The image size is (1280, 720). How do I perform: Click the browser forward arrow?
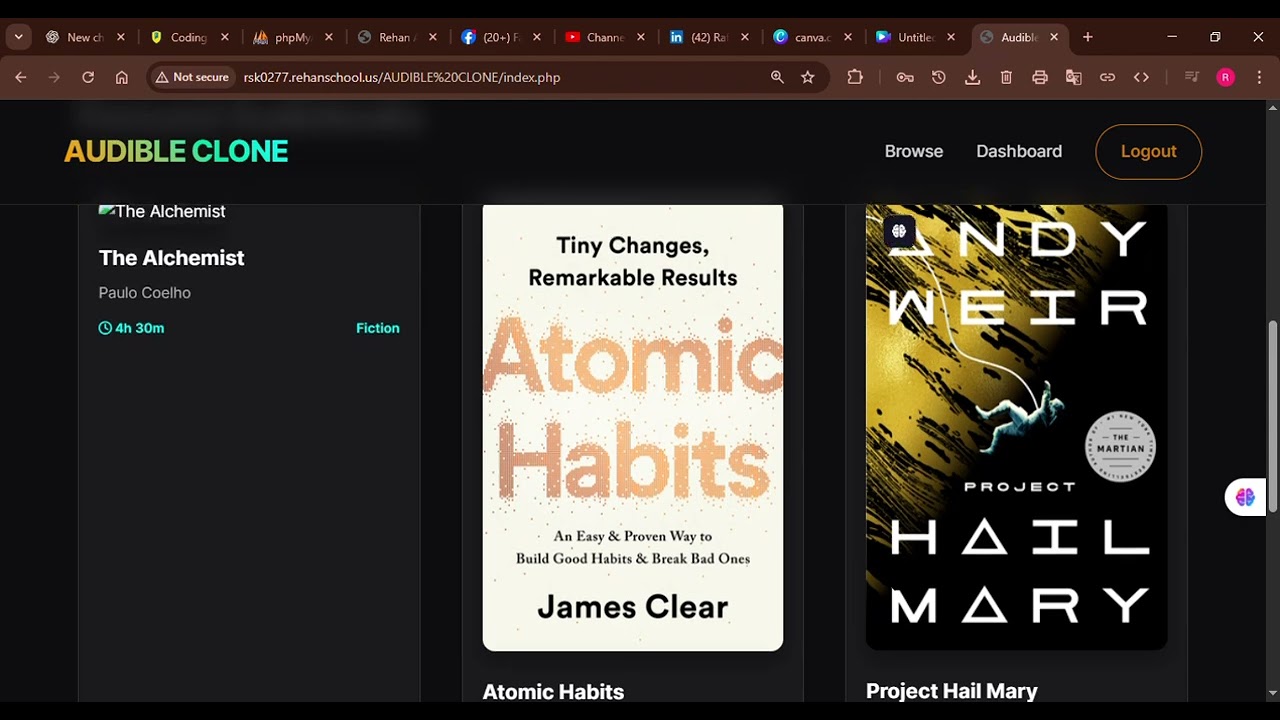point(54,77)
